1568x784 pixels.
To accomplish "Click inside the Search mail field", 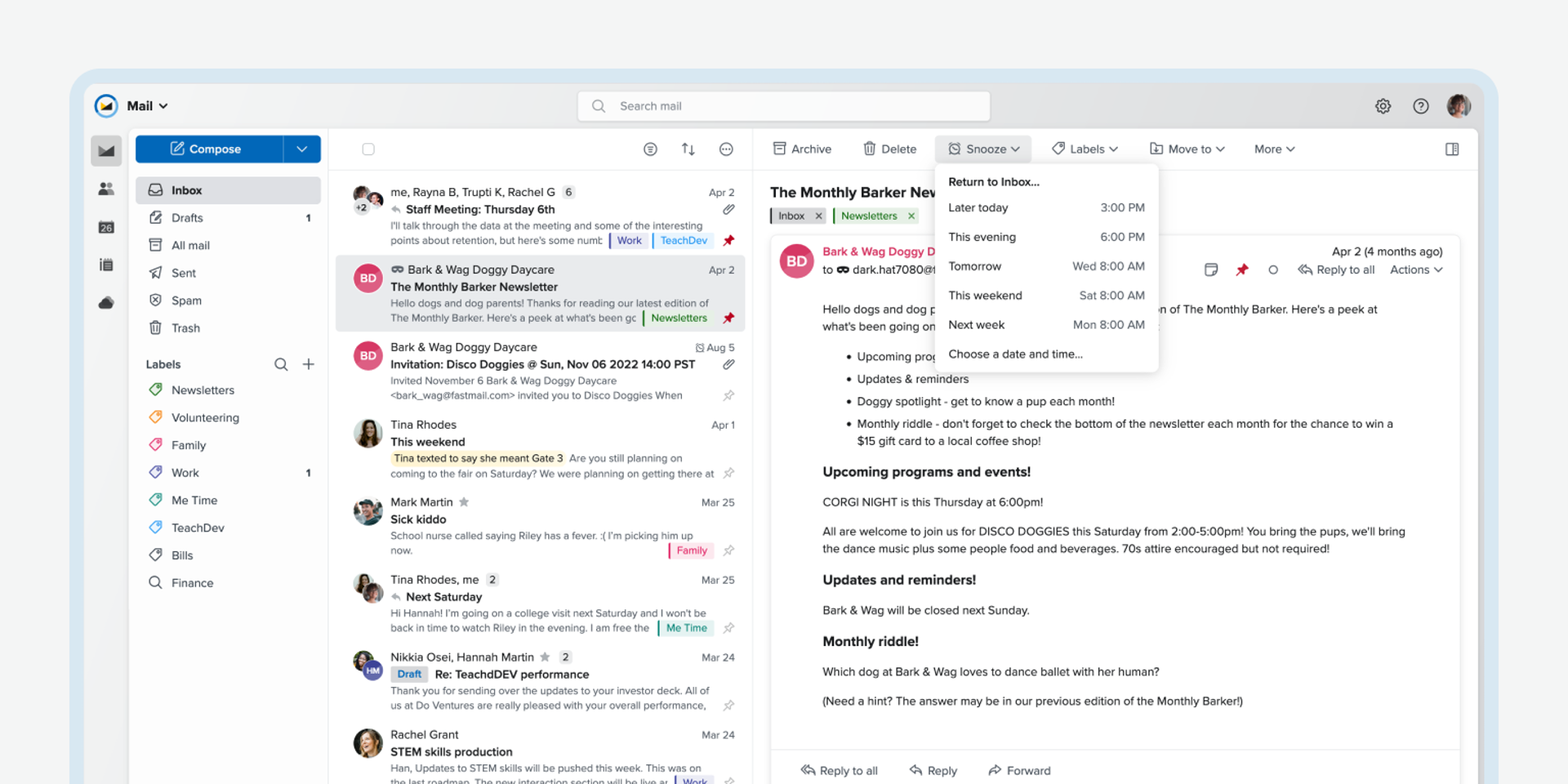I will [783, 105].
